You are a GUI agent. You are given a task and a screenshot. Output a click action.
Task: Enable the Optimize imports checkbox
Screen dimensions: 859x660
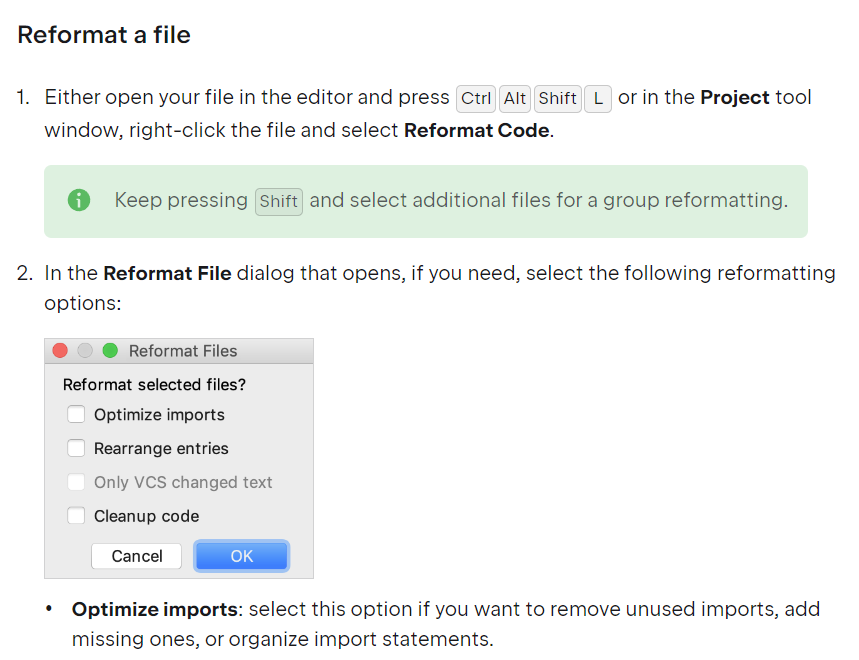(x=76, y=414)
